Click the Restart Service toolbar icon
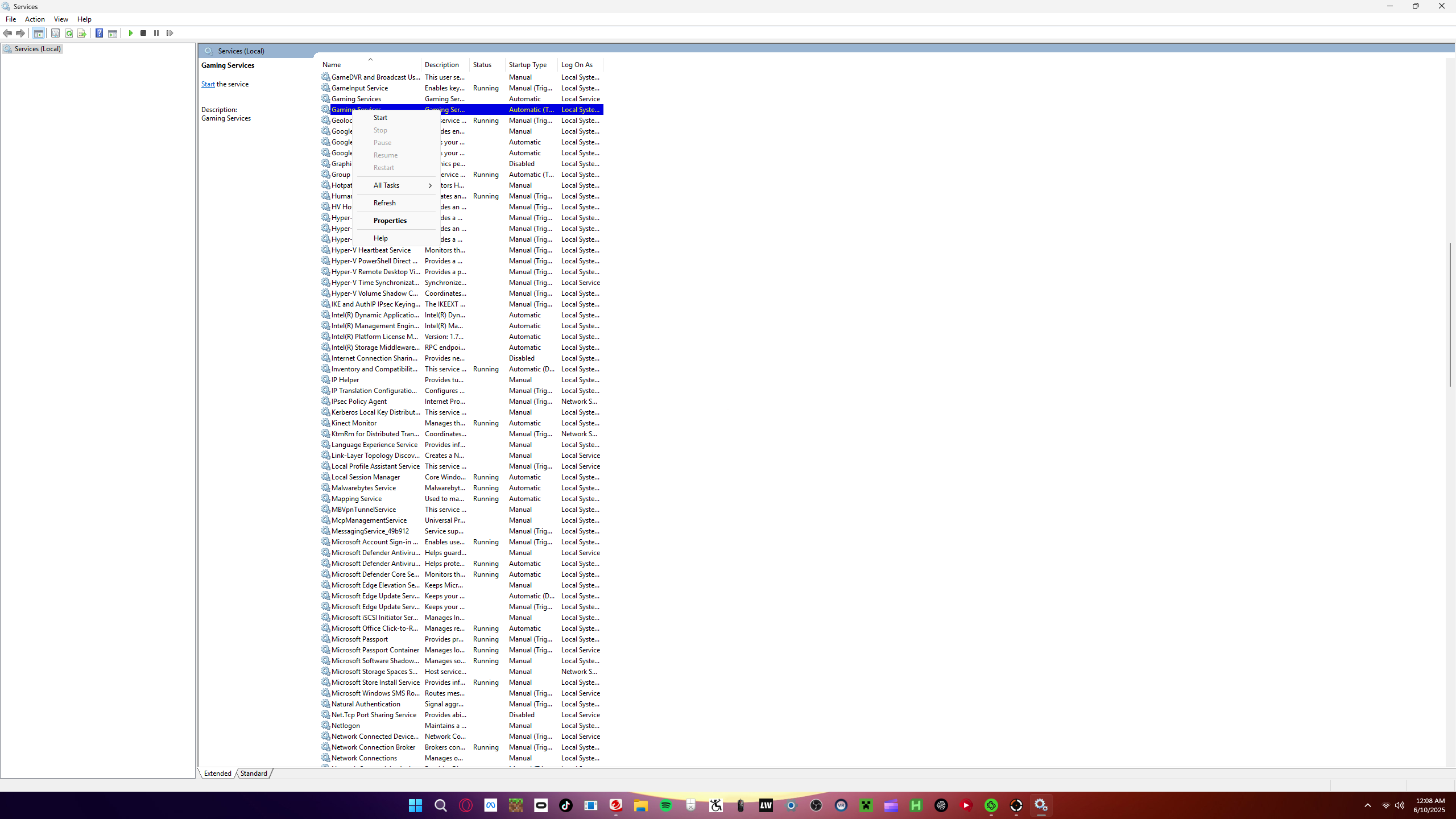This screenshot has width=1456, height=819. tap(169, 33)
